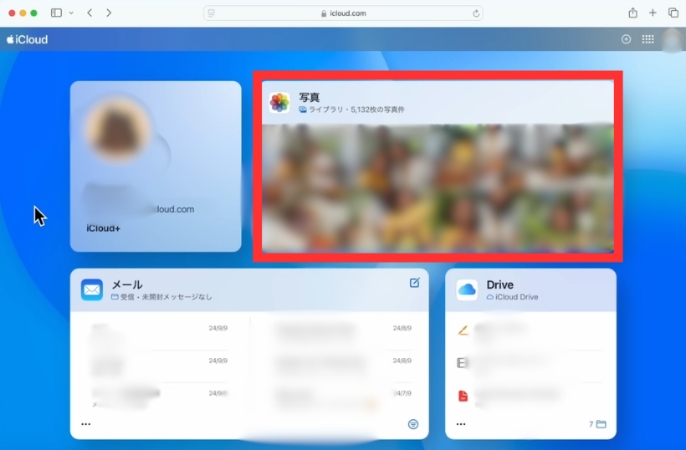The image size is (686, 450).
Task: Open the profile picture in account tile
Action: coord(118,129)
